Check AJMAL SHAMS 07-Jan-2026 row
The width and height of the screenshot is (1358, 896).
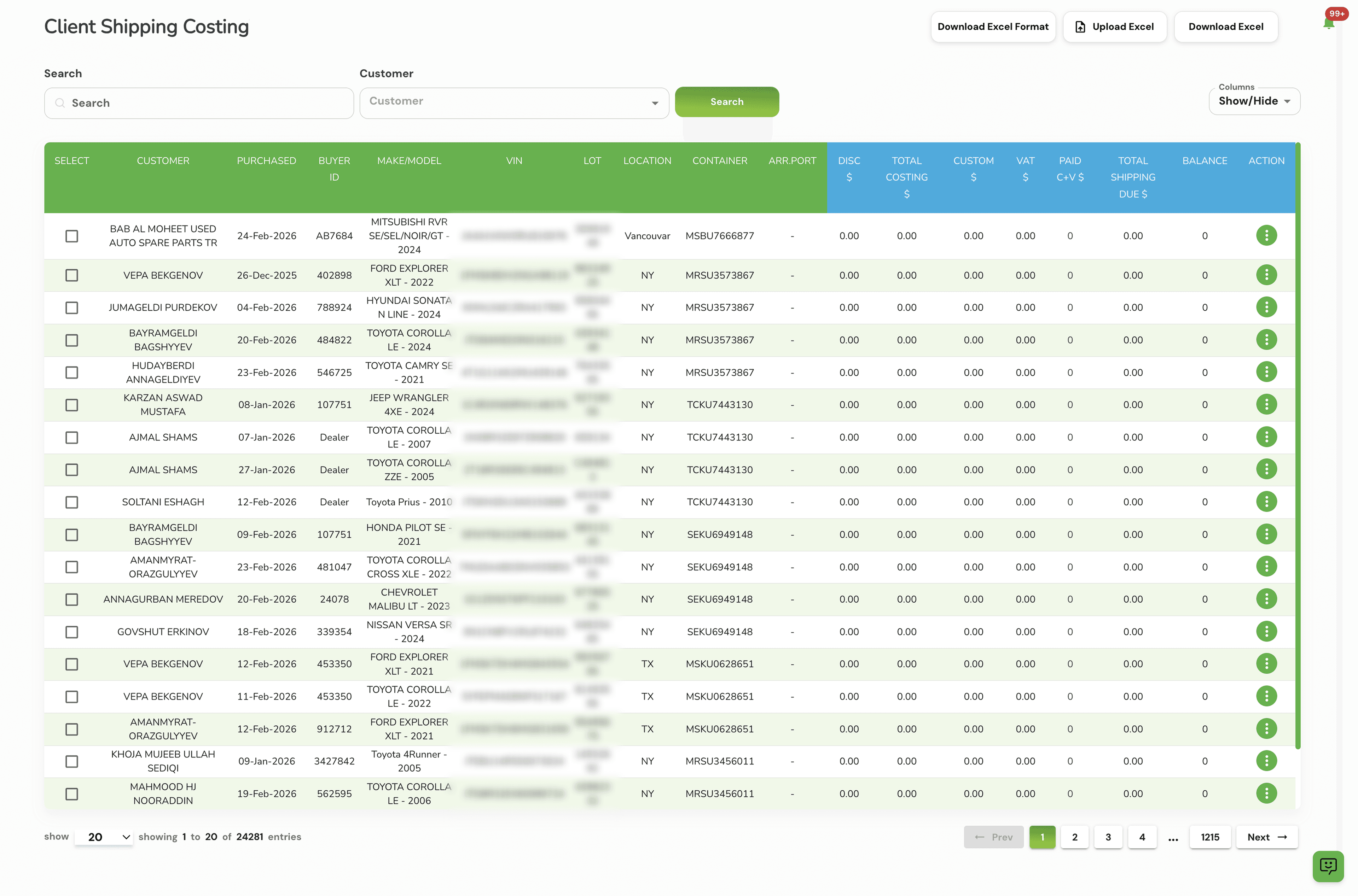pos(71,438)
